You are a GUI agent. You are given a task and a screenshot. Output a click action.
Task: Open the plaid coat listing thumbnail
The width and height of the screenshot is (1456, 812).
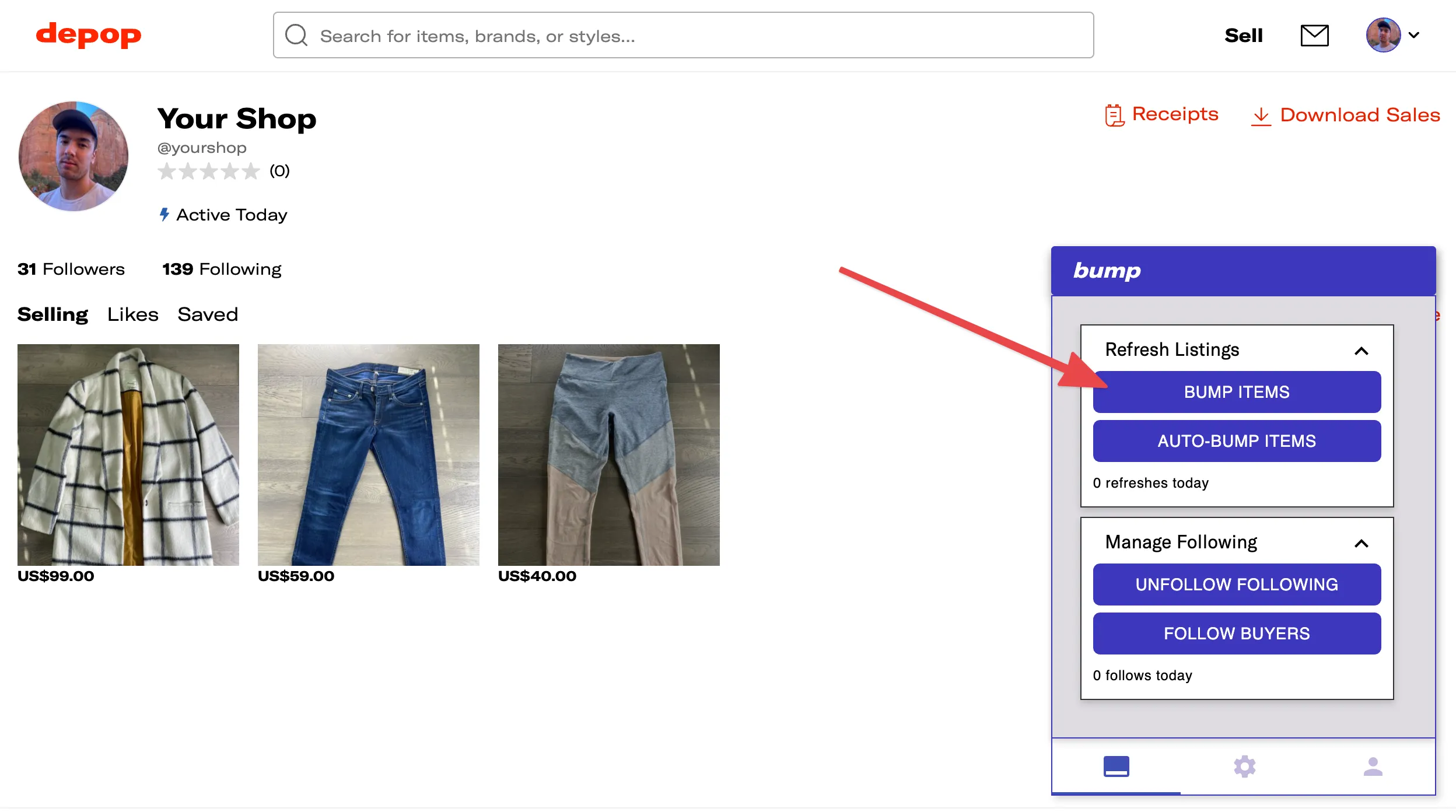coord(128,454)
